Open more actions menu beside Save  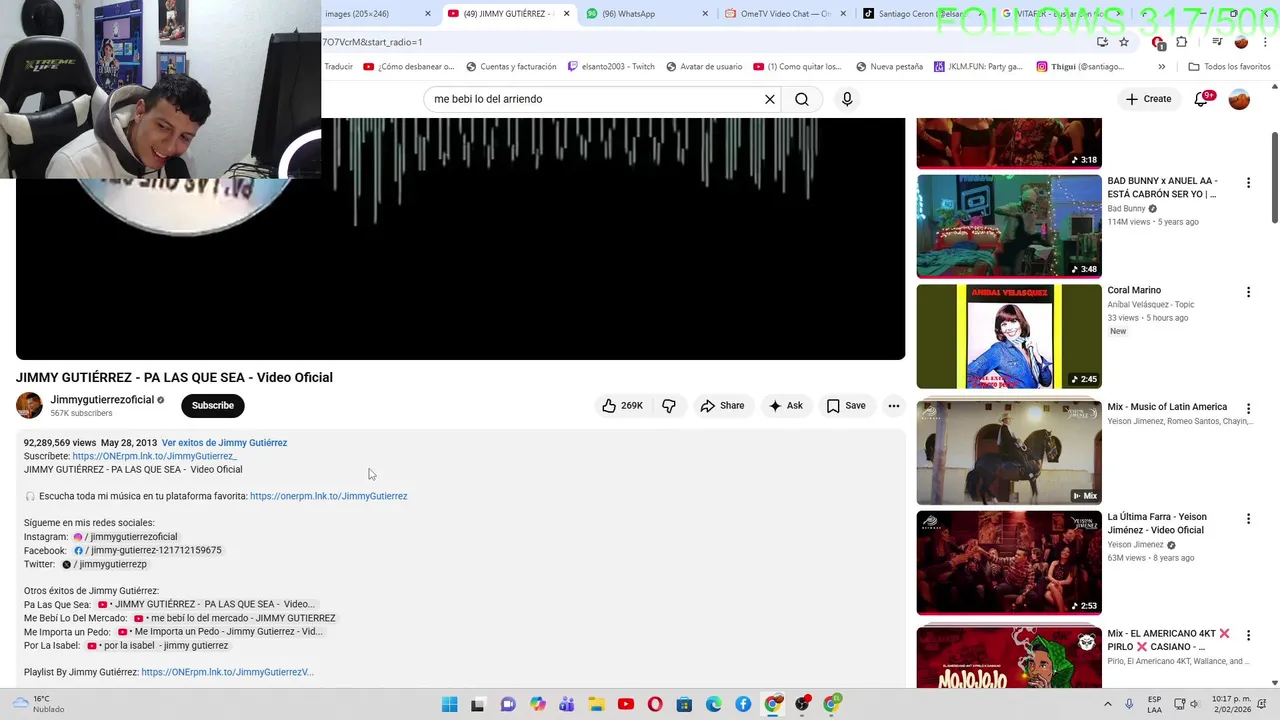pyautogui.click(x=894, y=406)
